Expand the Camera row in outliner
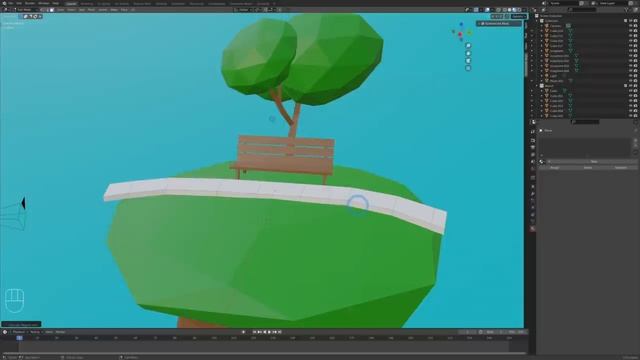 click(x=542, y=26)
